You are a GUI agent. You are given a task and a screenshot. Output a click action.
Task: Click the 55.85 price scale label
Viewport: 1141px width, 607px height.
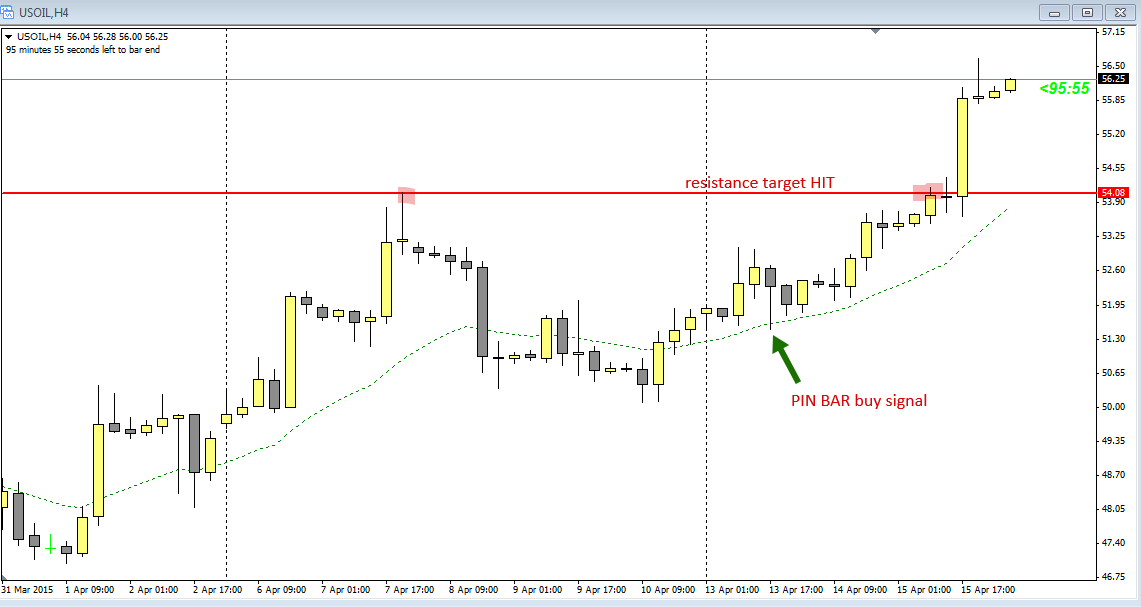point(1113,100)
